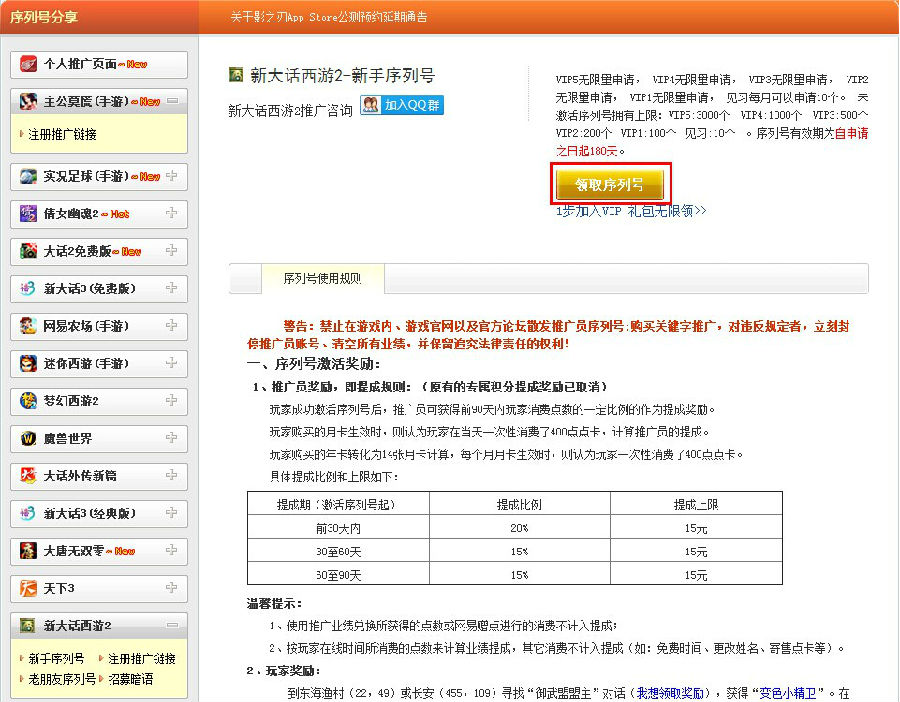Click the 前30天内 table cell
This screenshot has height=702, width=900.
[x=338, y=528]
